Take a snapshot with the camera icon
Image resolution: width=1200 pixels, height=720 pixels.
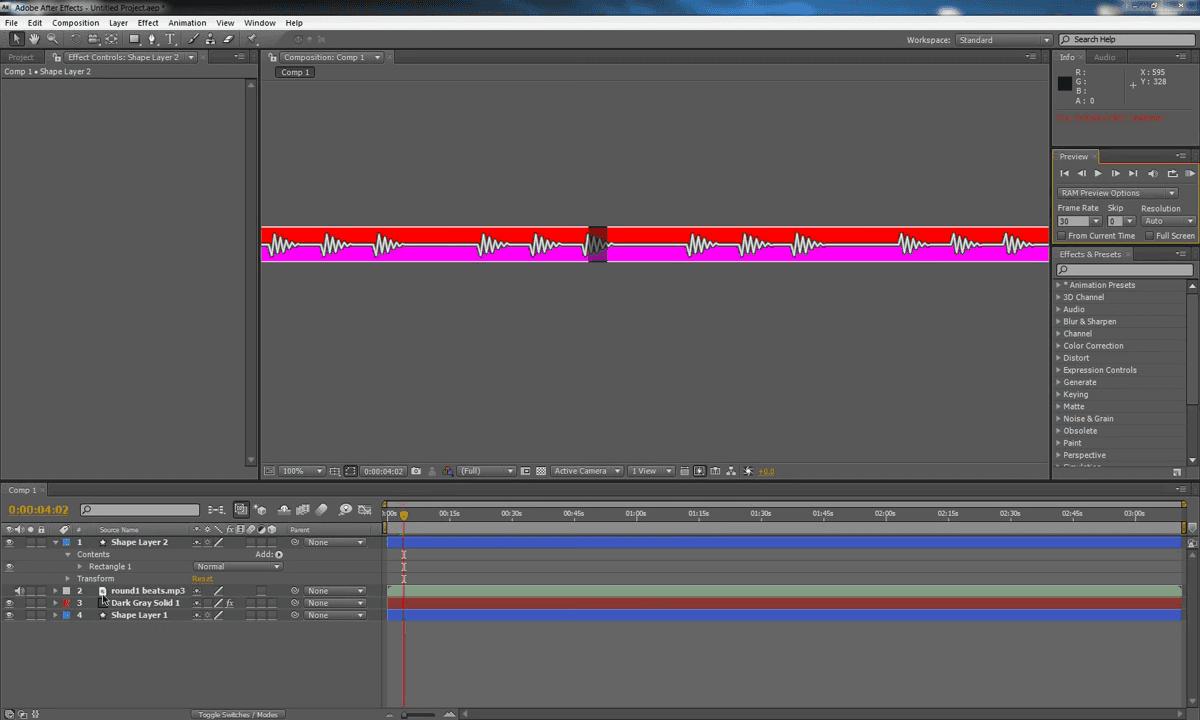coord(415,471)
